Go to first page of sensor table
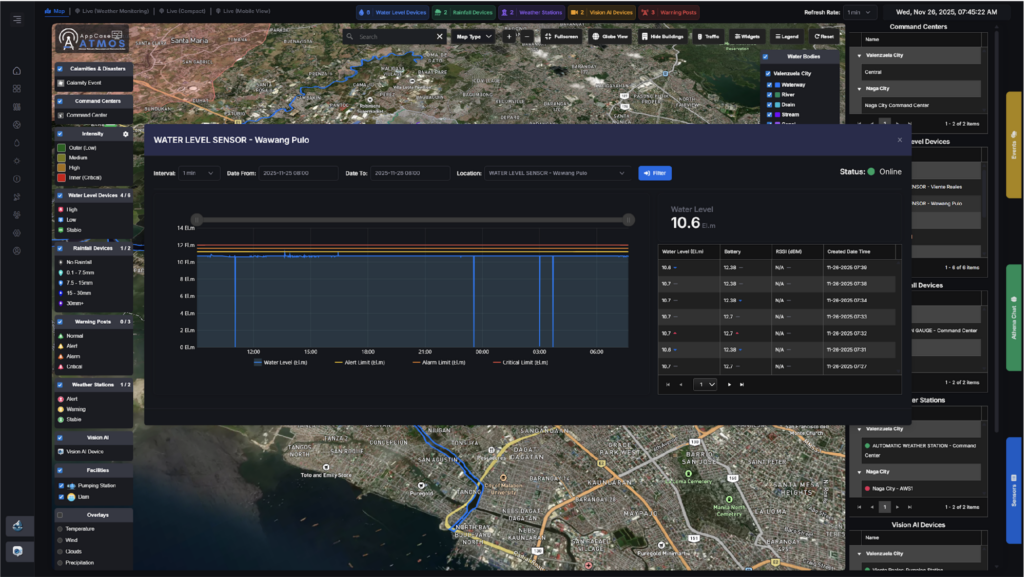 click(667, 384)
